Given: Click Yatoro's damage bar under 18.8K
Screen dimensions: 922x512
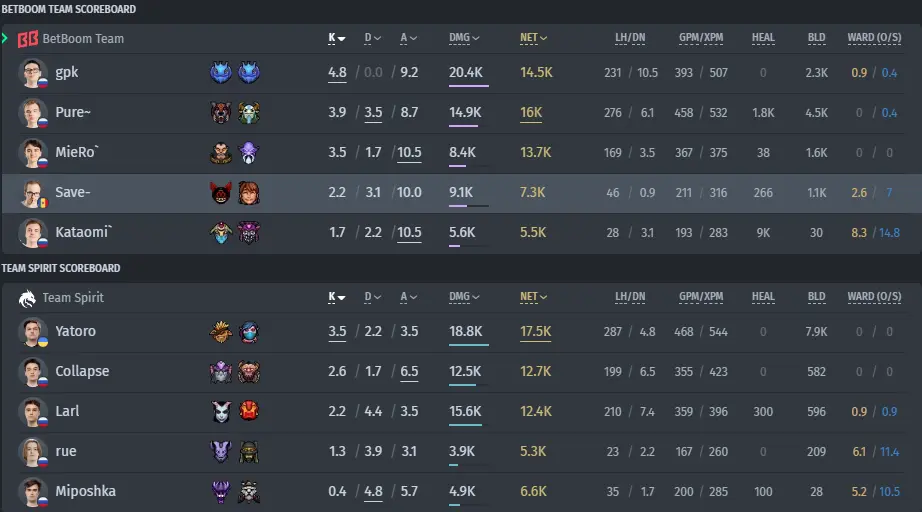Looking at the screenshot, I should pyautogui.click(x=468, y=345).
